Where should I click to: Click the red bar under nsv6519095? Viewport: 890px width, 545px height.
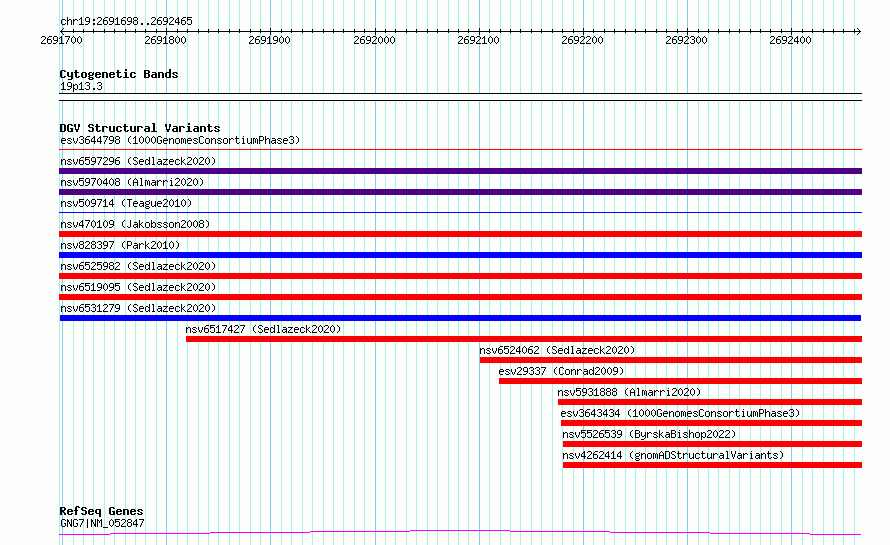click(460, 297)
